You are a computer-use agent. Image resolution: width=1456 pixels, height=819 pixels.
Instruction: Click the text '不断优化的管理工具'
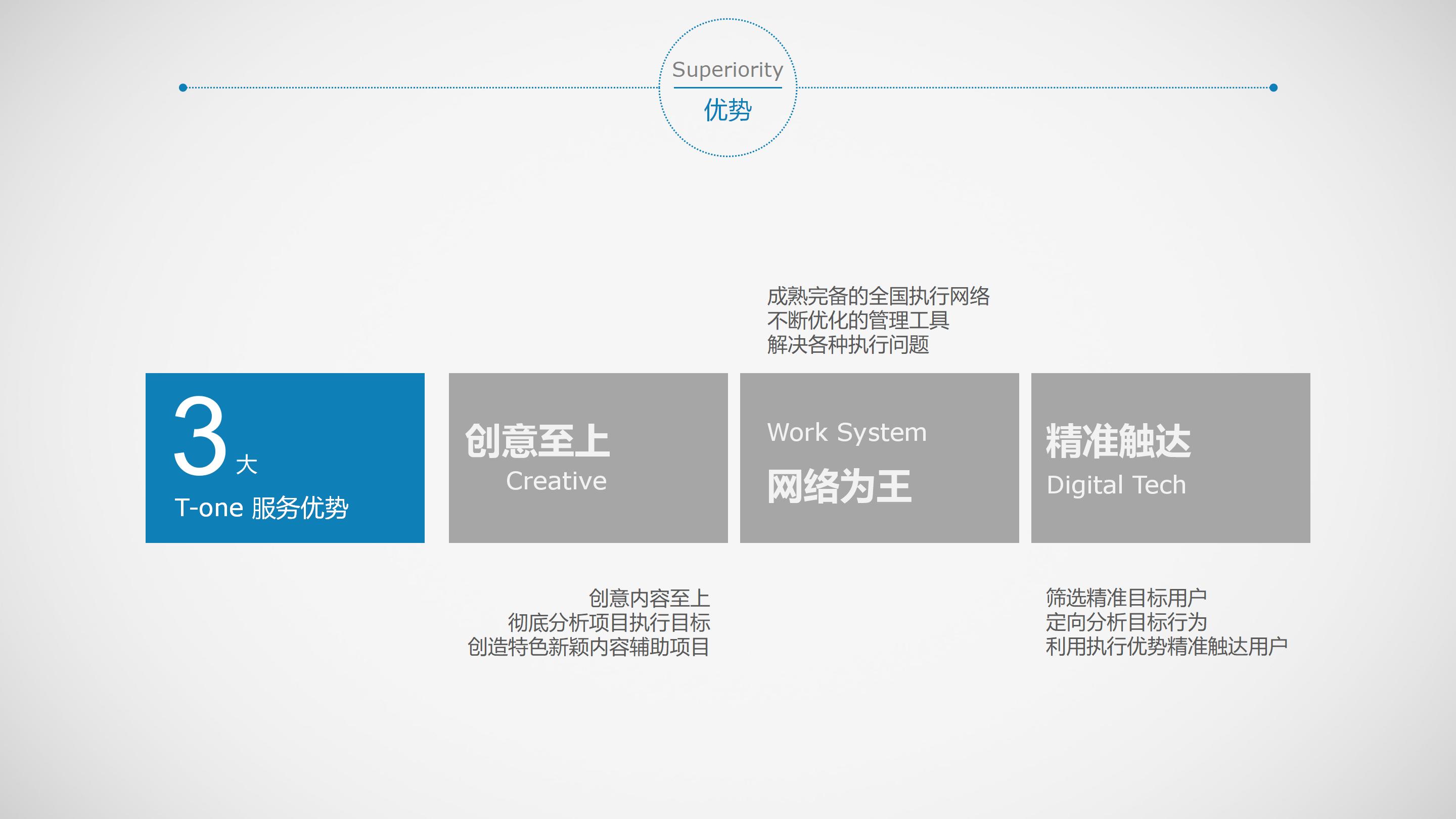click(857, 321)
